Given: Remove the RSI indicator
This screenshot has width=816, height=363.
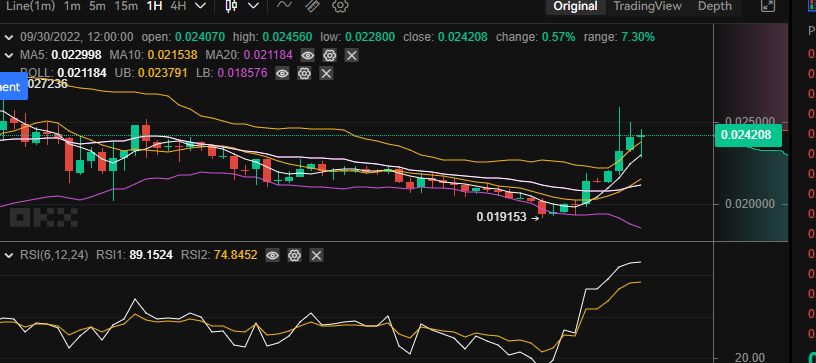Looking at the screenshot, I should point(317,255).
